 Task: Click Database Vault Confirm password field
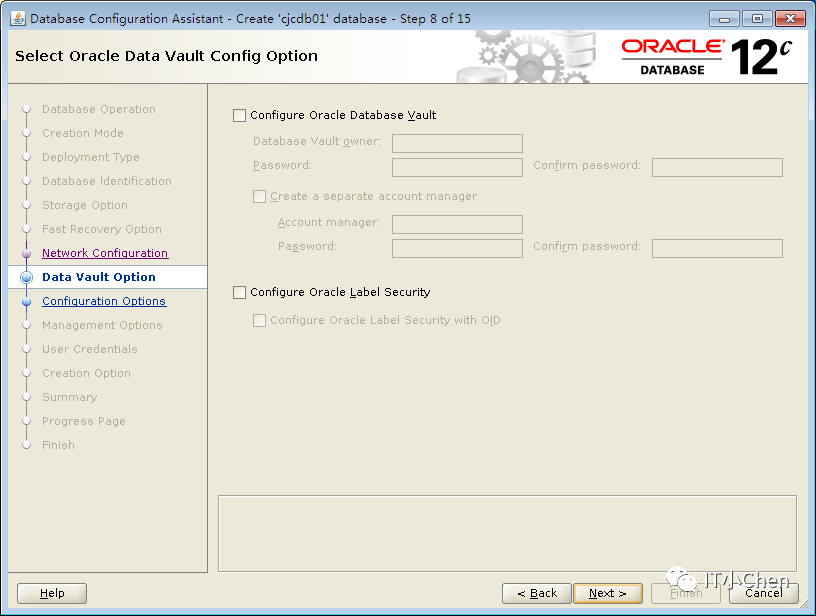(x=717, y=167)
